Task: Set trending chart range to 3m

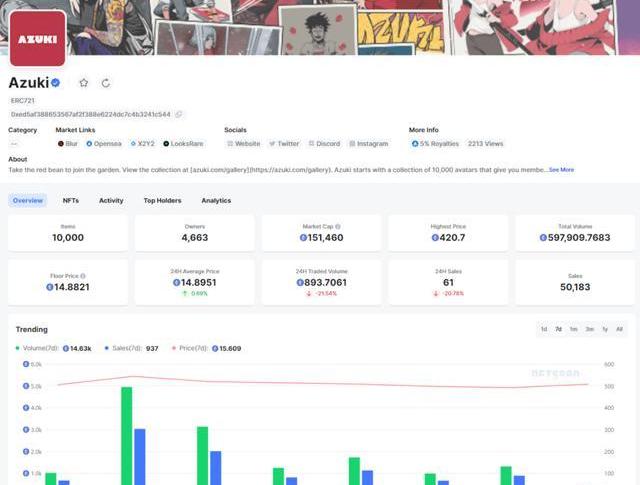Action: (x=589, y=329)
